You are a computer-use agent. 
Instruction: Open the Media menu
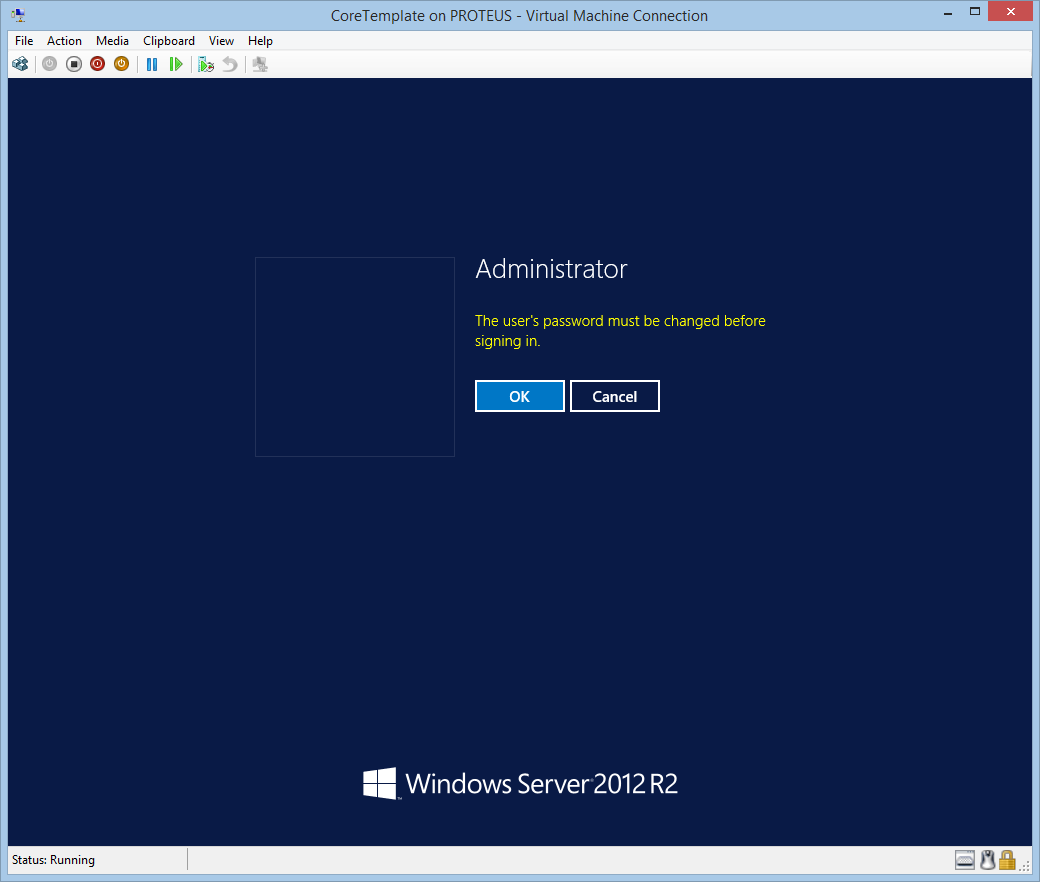coord(112,41)
